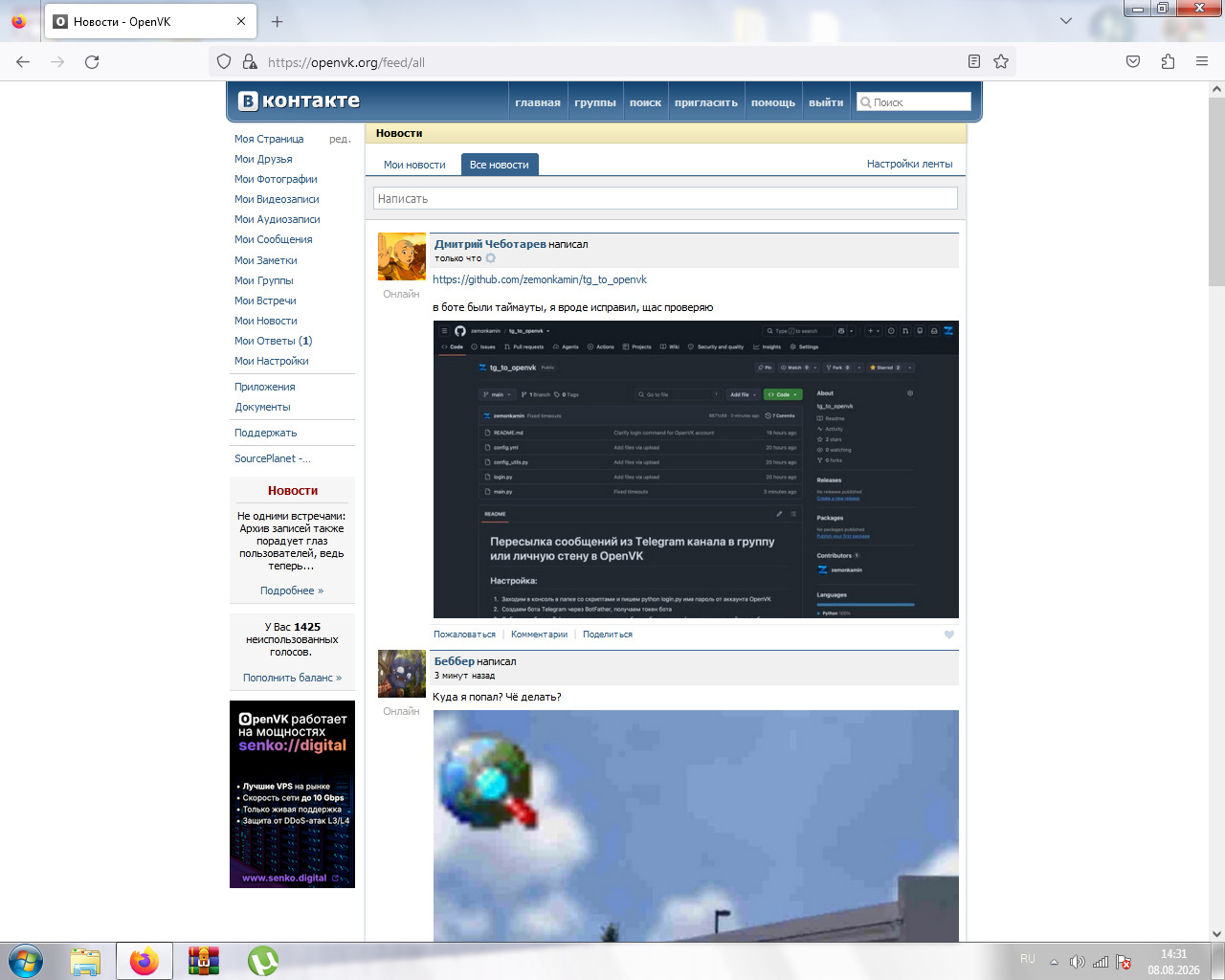
Task: Click ред. next to Моя Страница
Action: (340, 139)
